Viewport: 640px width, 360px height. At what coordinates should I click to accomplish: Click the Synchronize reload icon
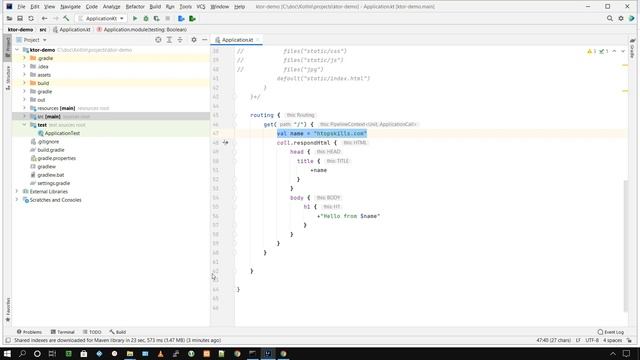31,18
